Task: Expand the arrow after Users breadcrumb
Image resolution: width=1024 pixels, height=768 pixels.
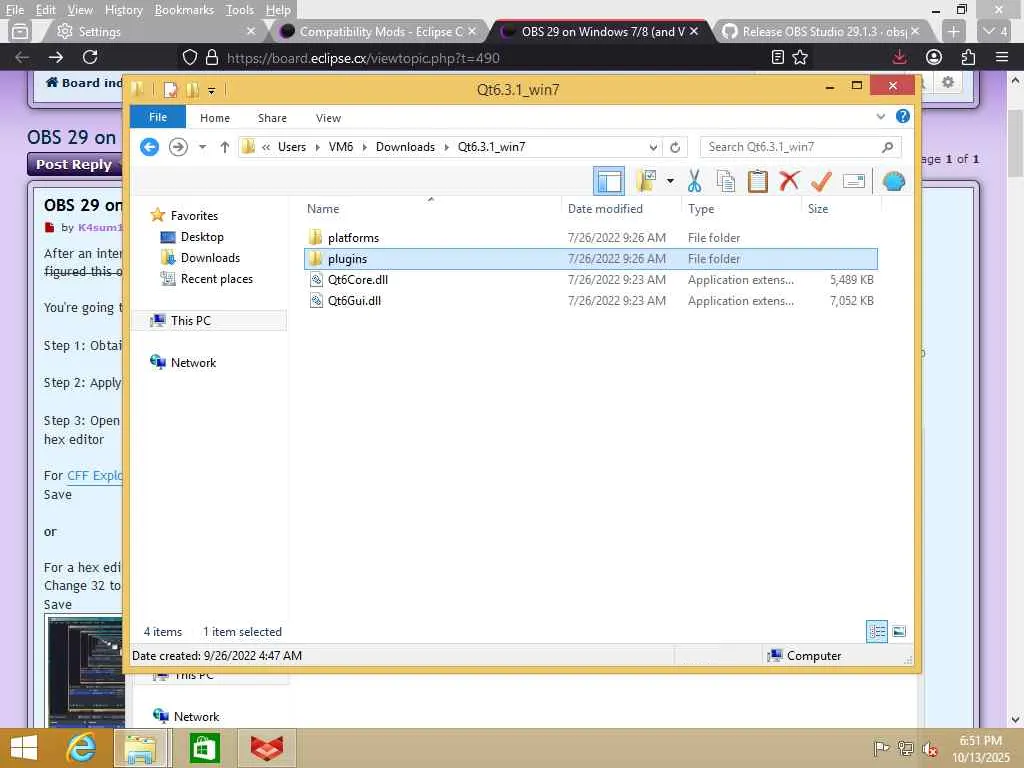Action: point(317,147)
